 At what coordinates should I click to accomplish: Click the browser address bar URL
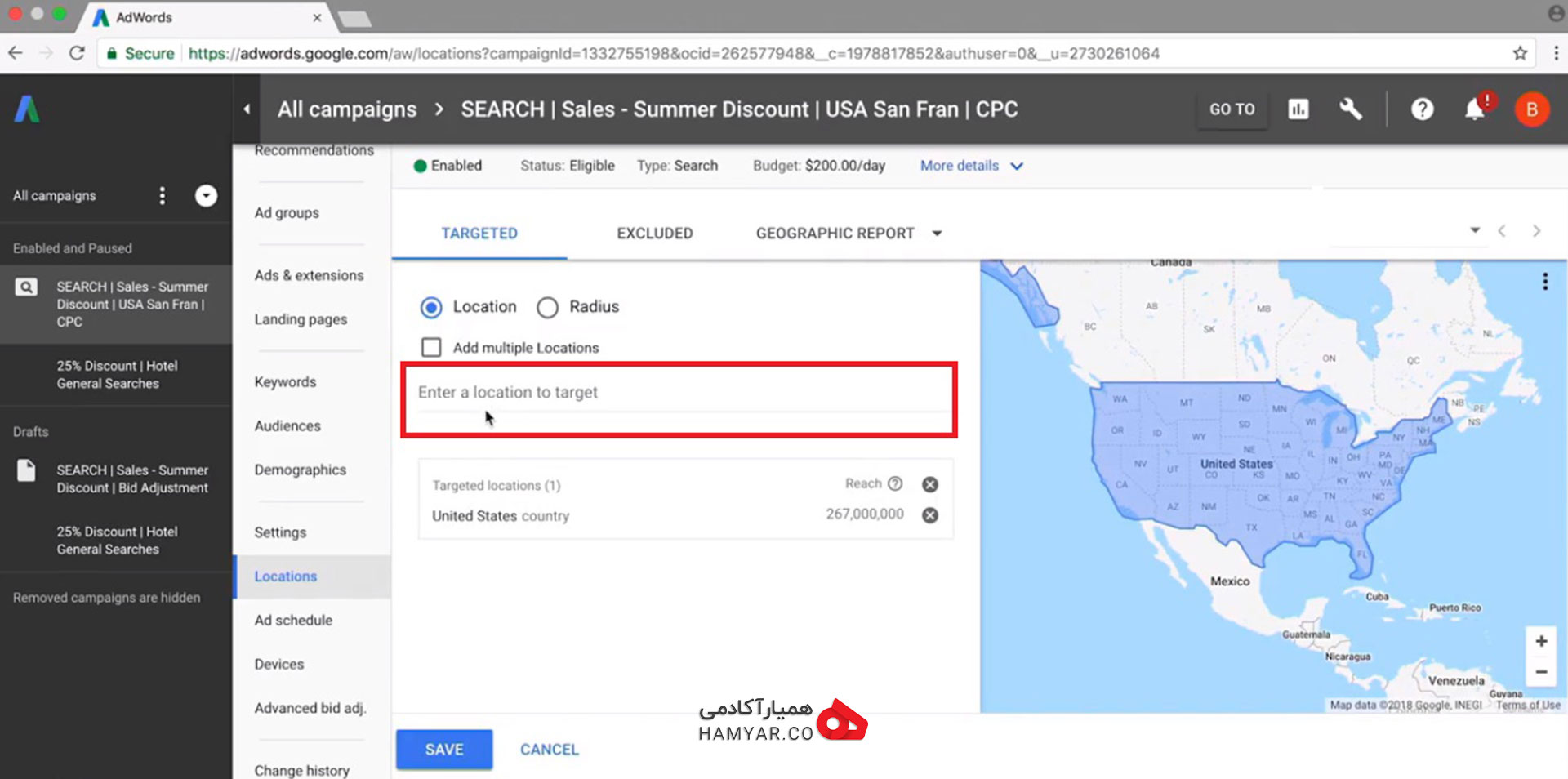[674, 53]
